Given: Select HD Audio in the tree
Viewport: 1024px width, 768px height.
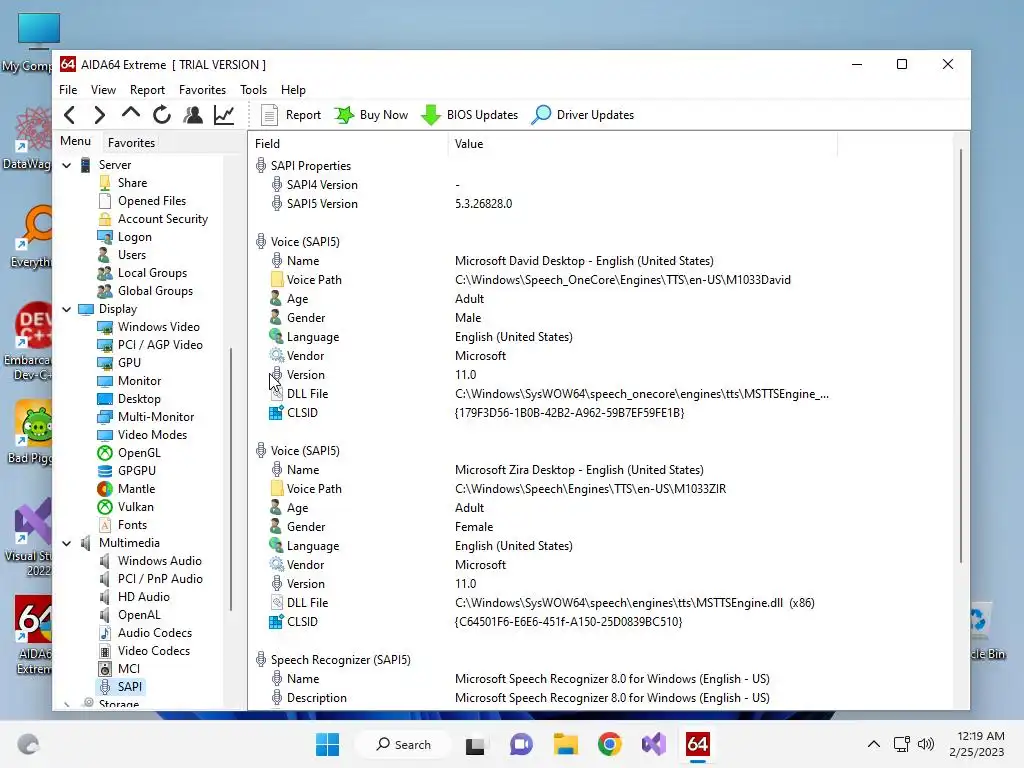Looking at the screenshot, I should [144, 597].
